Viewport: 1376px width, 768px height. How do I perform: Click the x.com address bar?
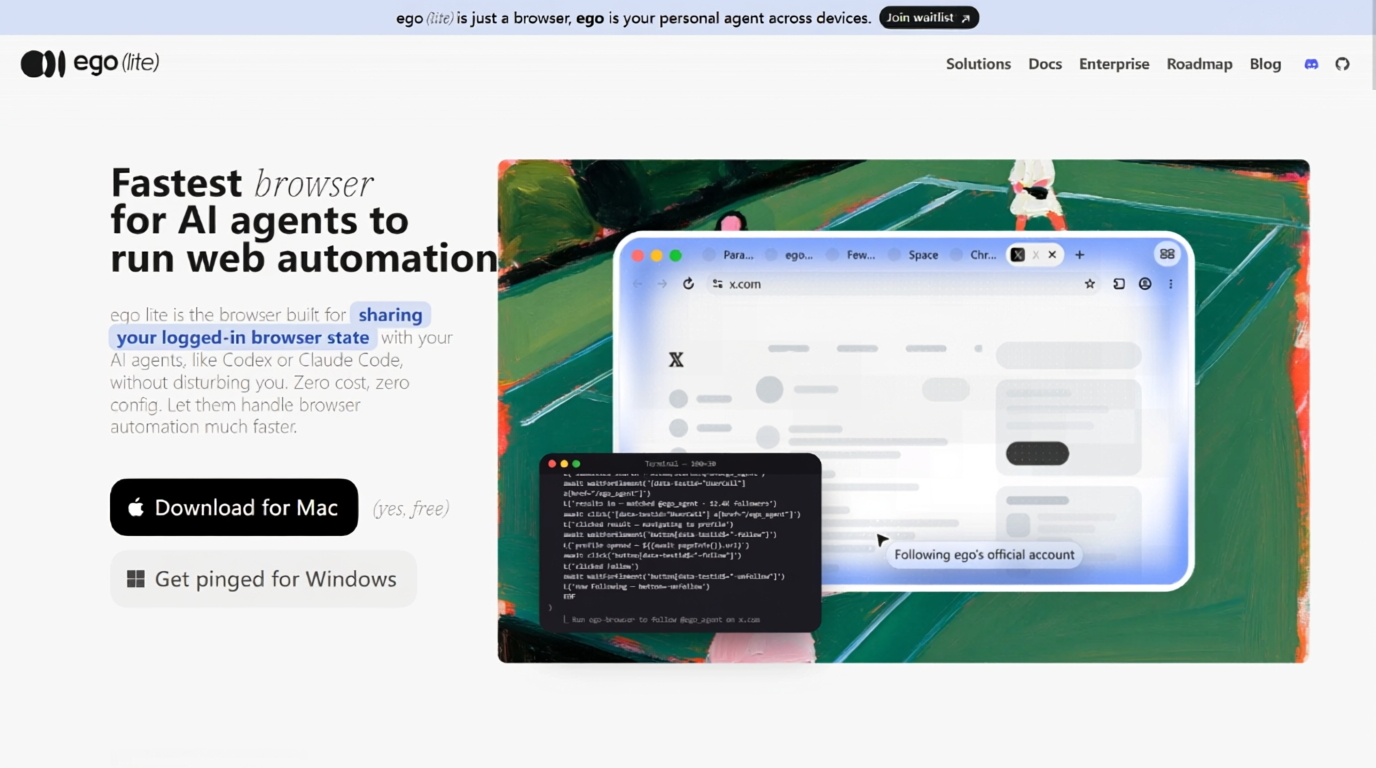[x=898, y=284]
